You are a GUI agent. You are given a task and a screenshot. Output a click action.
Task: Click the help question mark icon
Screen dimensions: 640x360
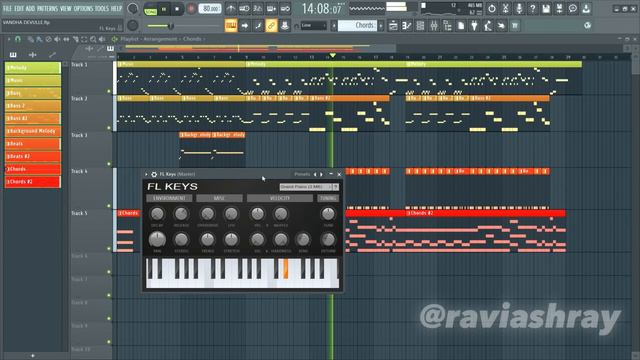(532, 9)
